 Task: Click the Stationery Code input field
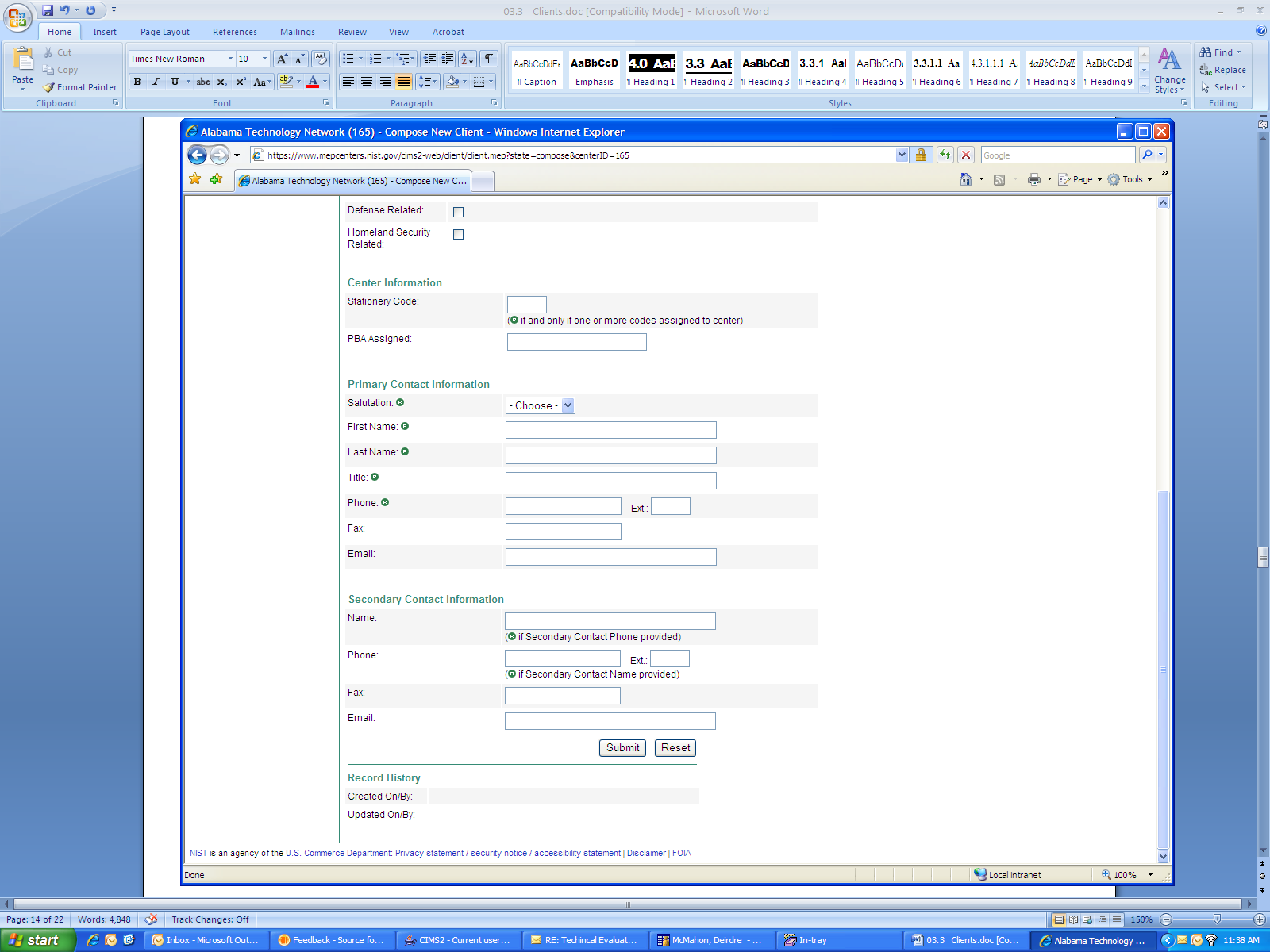[x=527, y=305]
